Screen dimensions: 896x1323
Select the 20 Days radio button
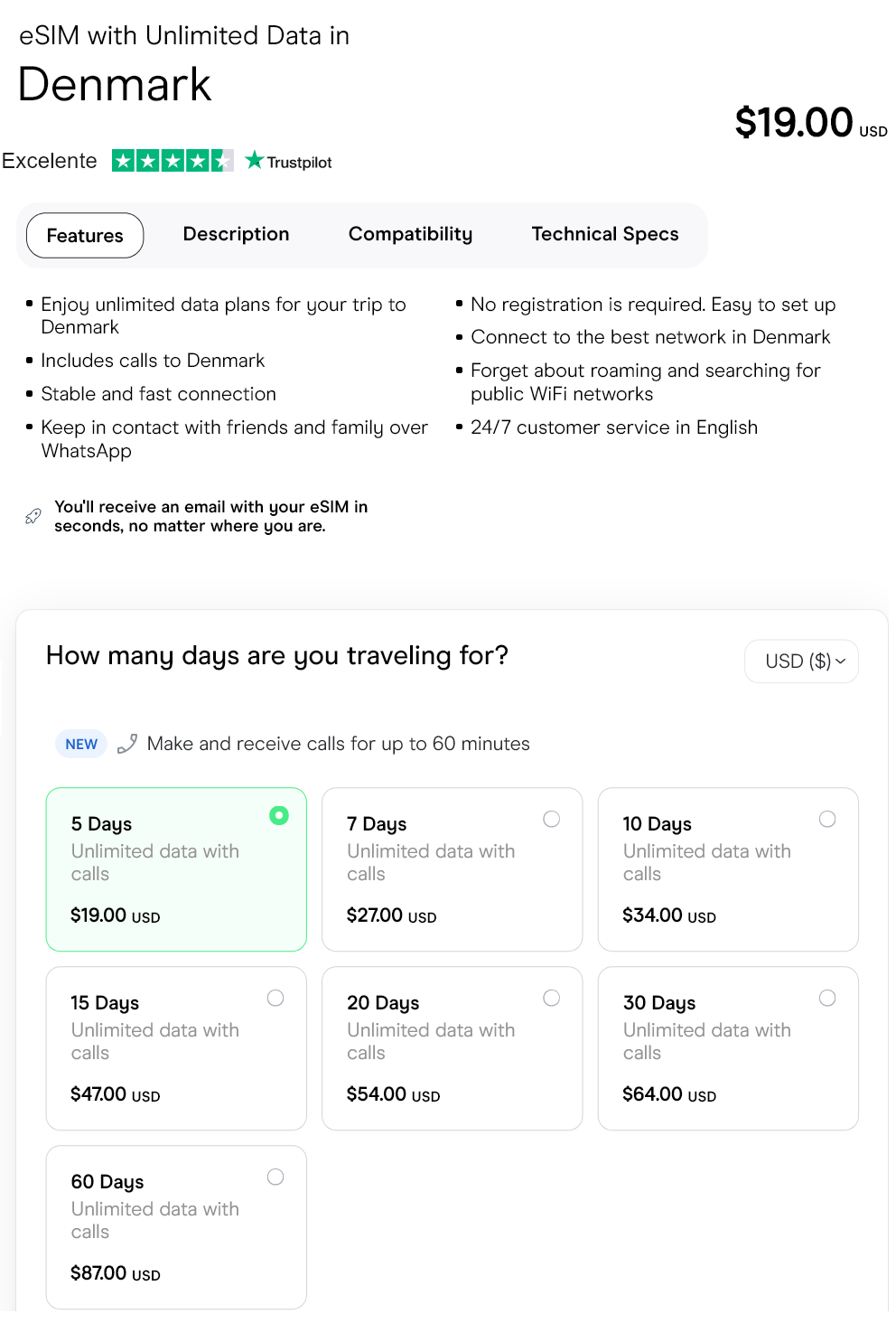tap(551, 998)
